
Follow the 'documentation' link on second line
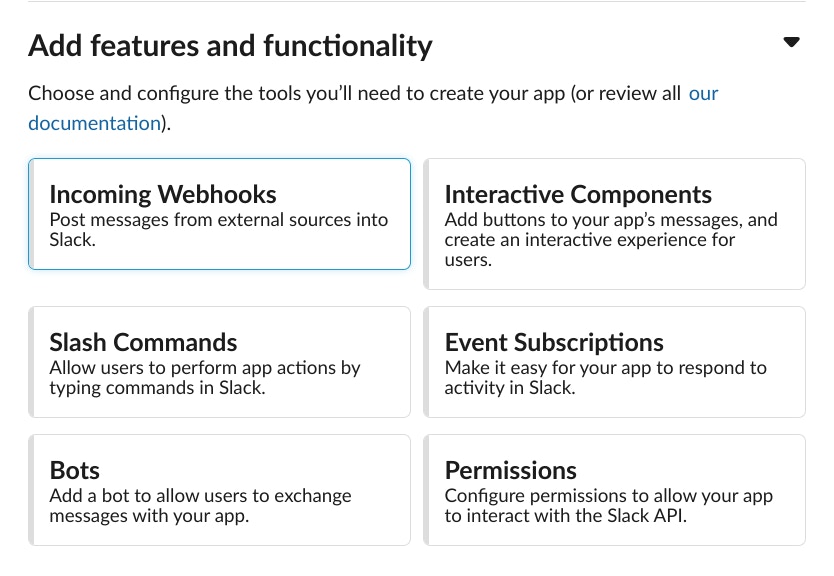94,123
